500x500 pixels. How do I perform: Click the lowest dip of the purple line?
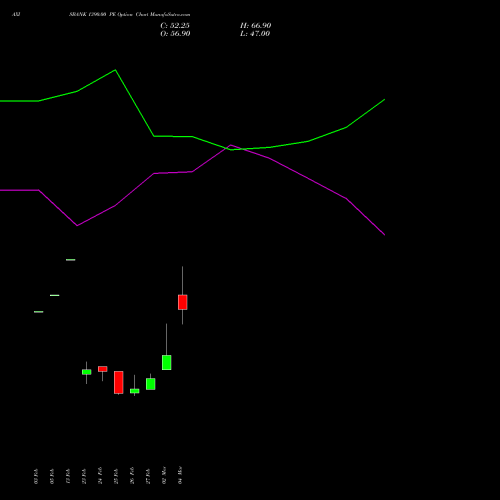(77, 226)
